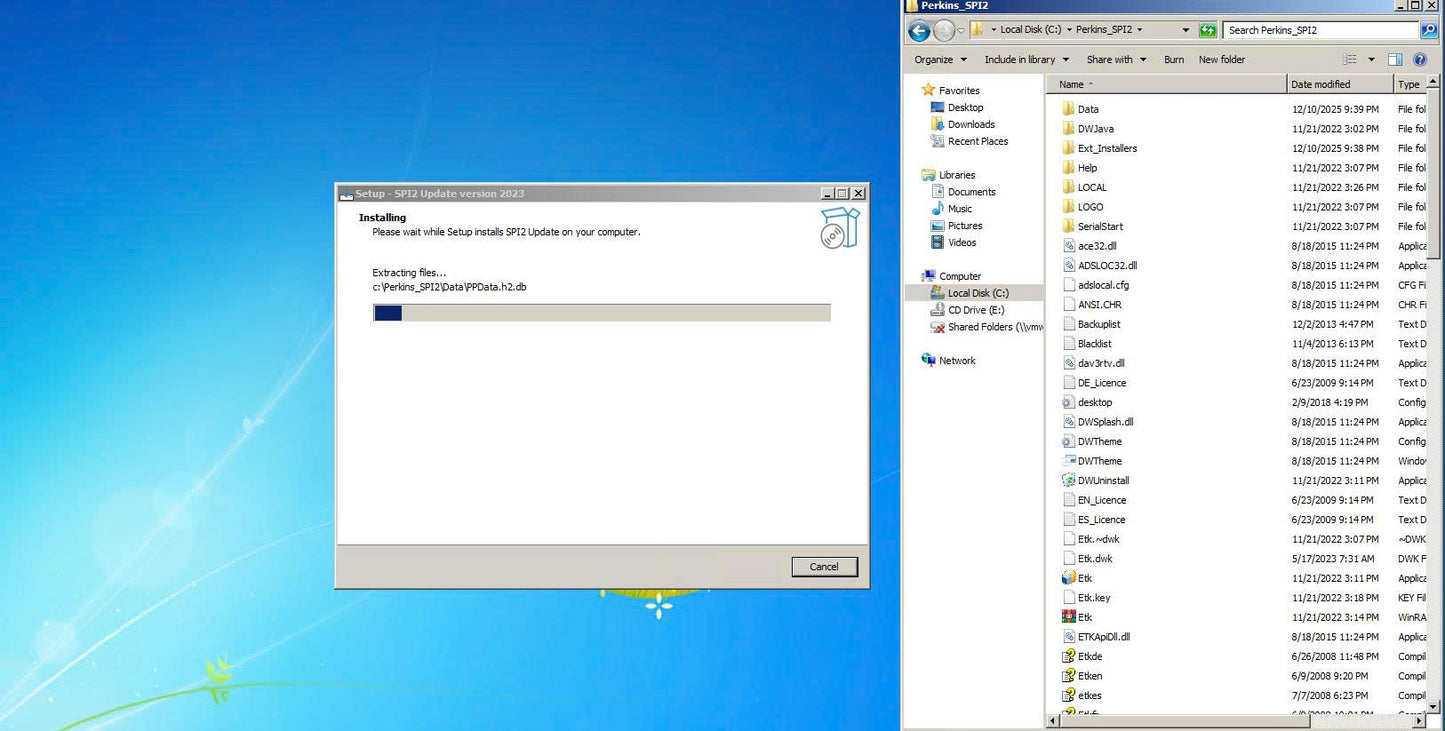1445x731 pixels.
Task: Cancel the SPI2 Update installation
Action: (x=824, y=567)
